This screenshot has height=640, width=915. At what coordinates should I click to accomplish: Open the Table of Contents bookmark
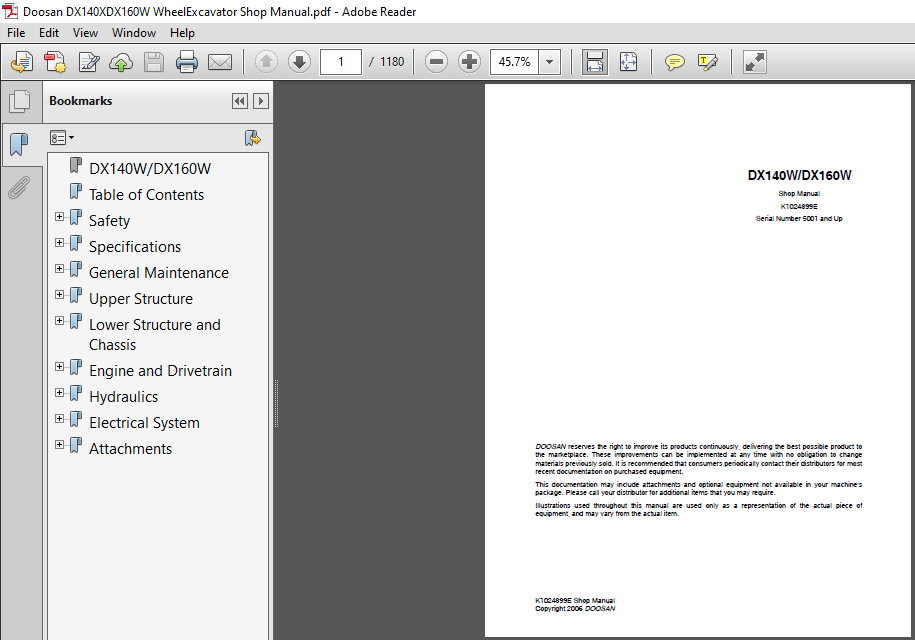(x=146, y=195)
